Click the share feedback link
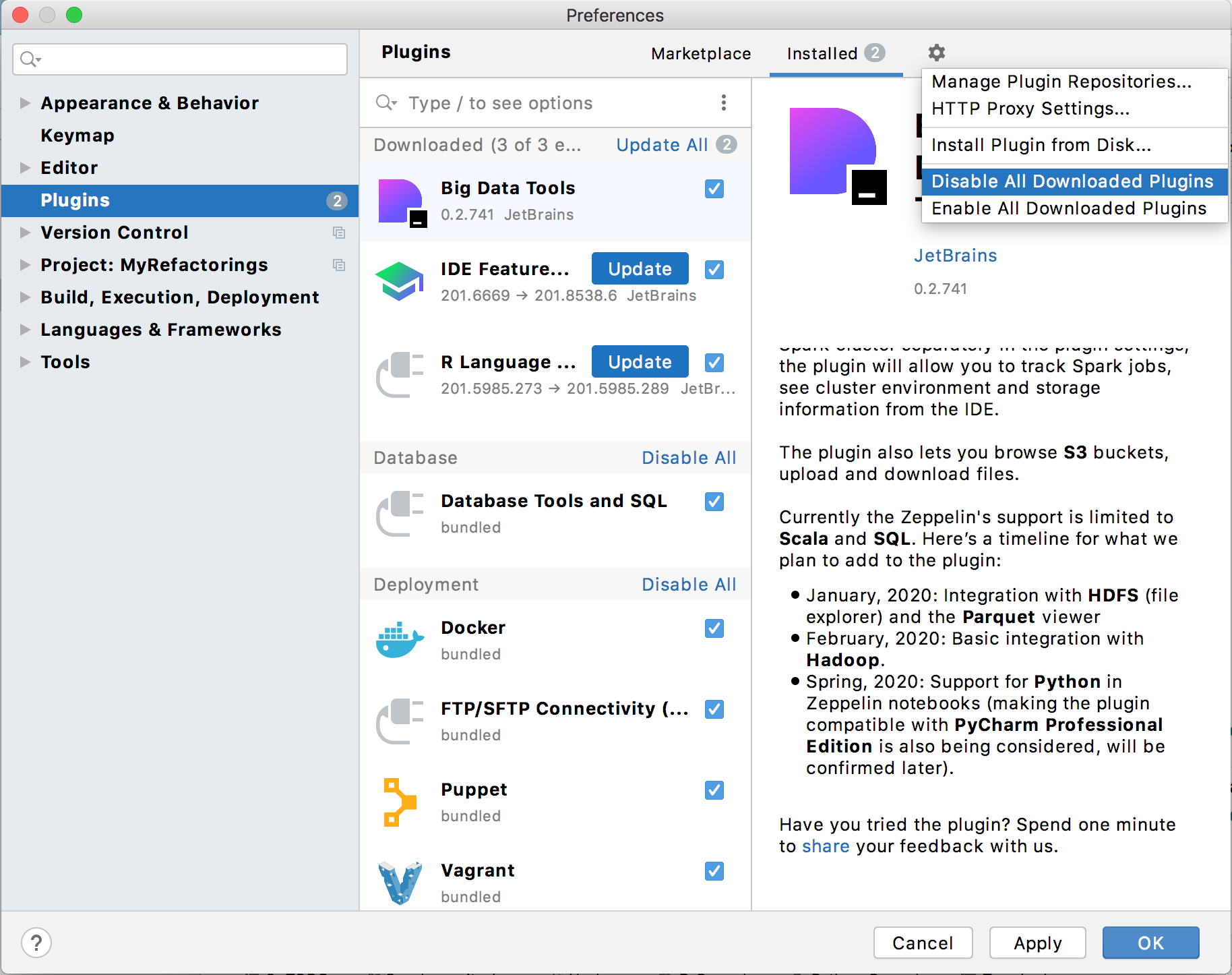 (x=826, y=846)
